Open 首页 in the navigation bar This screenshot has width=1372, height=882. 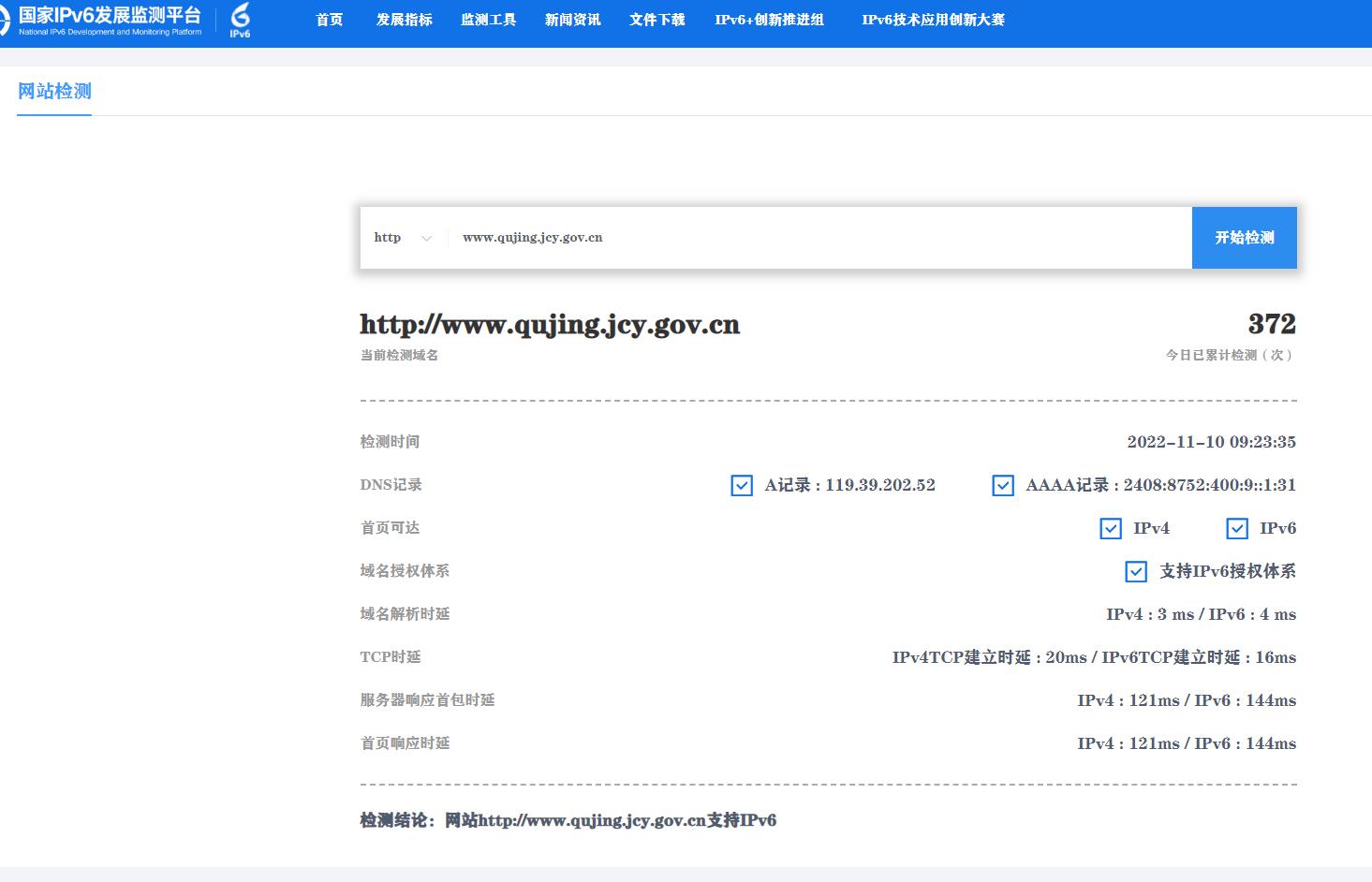[330, 20]
